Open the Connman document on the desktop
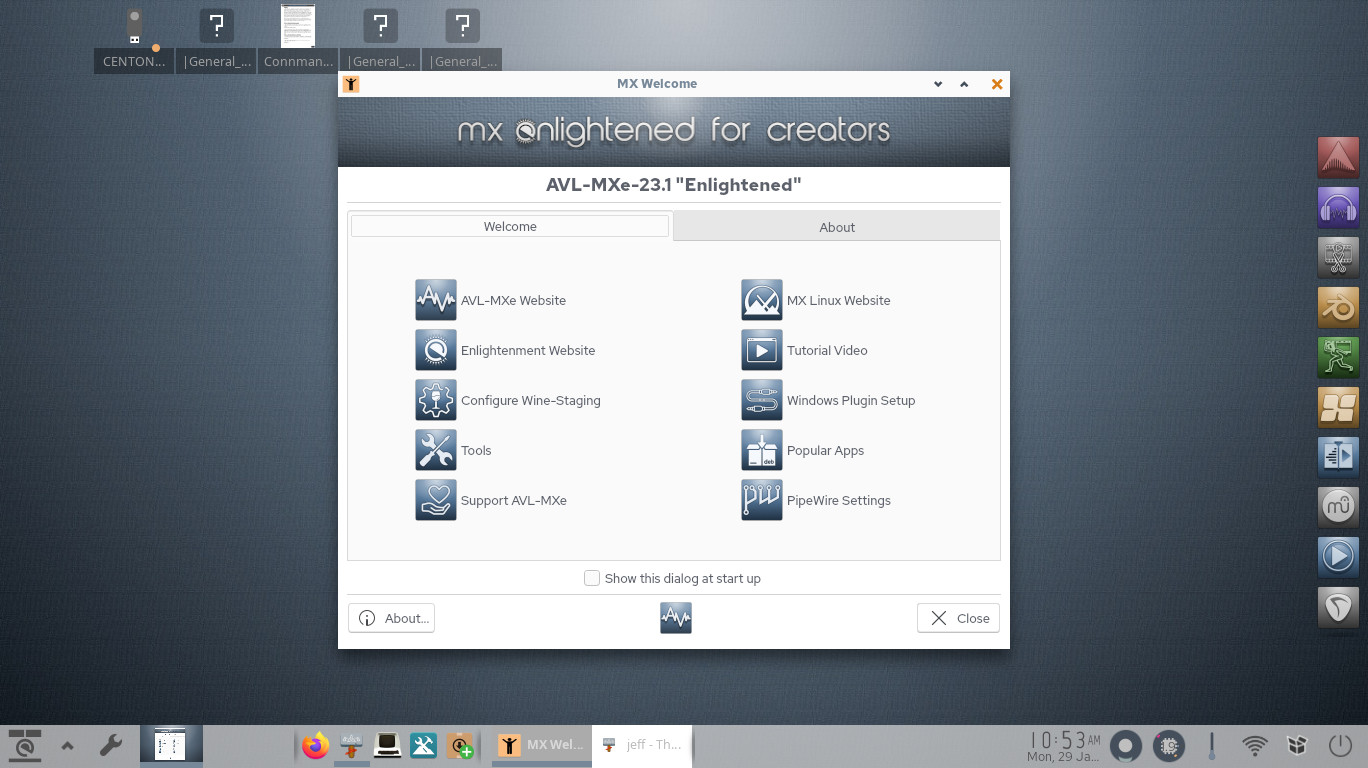 [298, 40]
